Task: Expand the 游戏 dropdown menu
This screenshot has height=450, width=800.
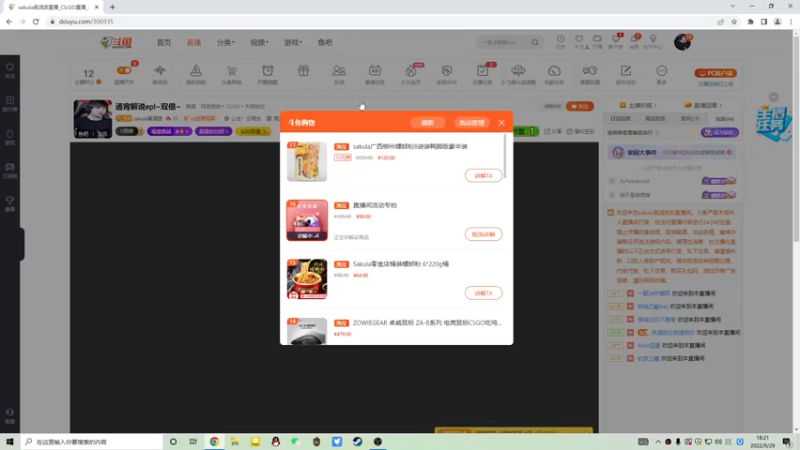Action: click(x=293, y=42)
